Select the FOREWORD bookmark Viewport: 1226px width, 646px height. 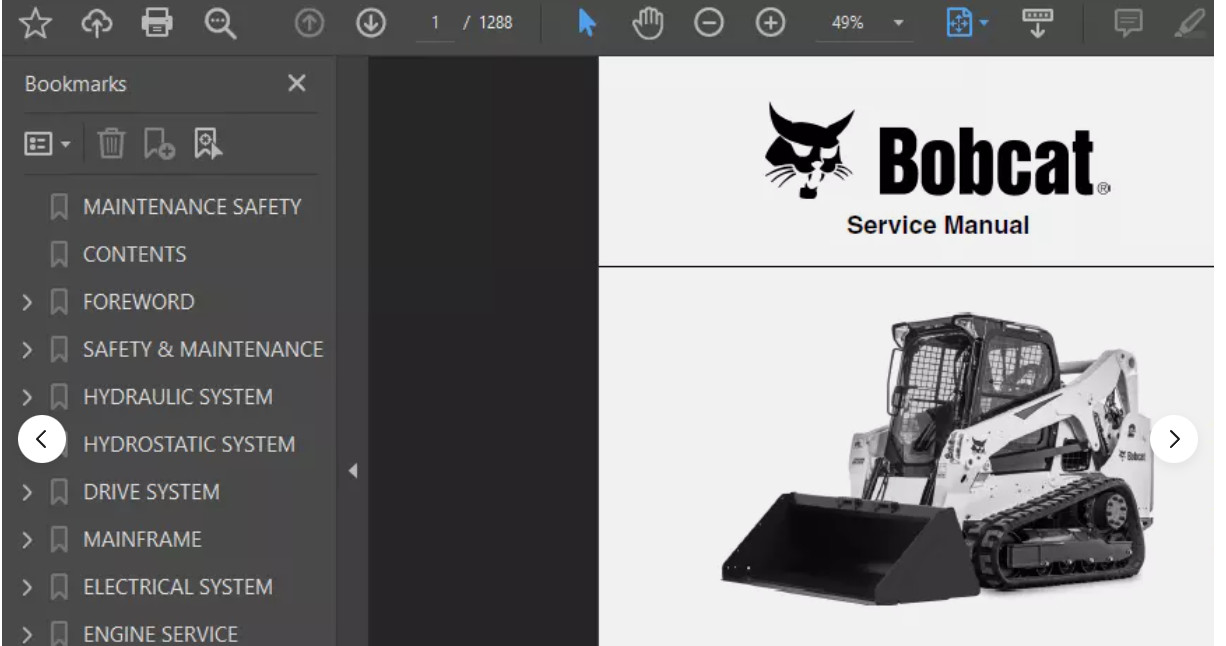coord(139,302)
